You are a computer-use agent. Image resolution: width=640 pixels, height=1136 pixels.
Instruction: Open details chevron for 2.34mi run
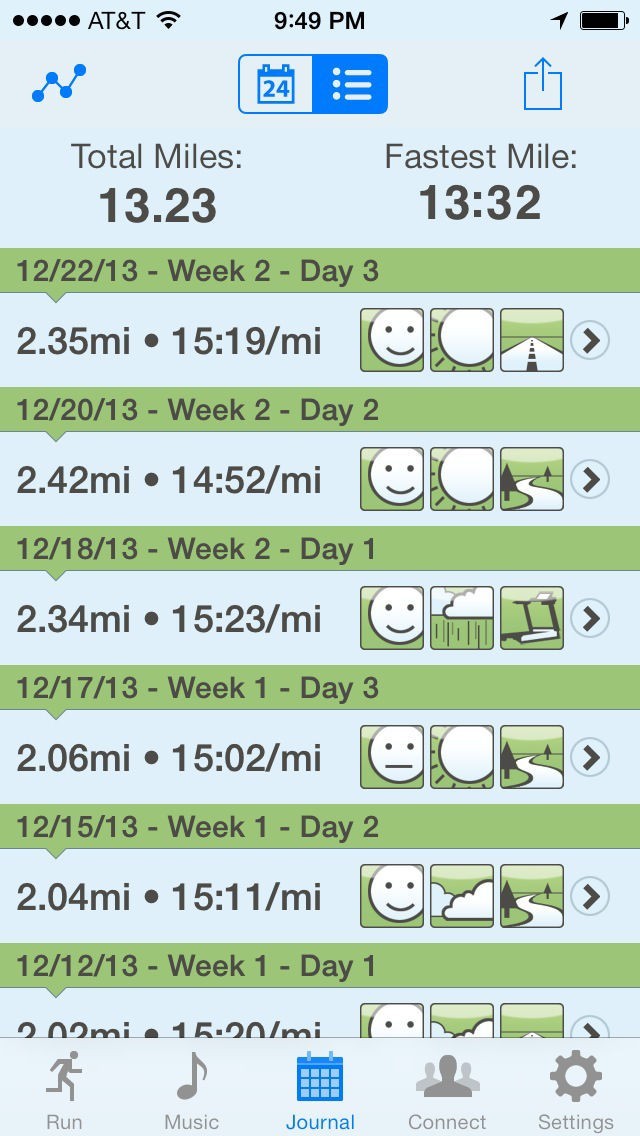point(590,619)
